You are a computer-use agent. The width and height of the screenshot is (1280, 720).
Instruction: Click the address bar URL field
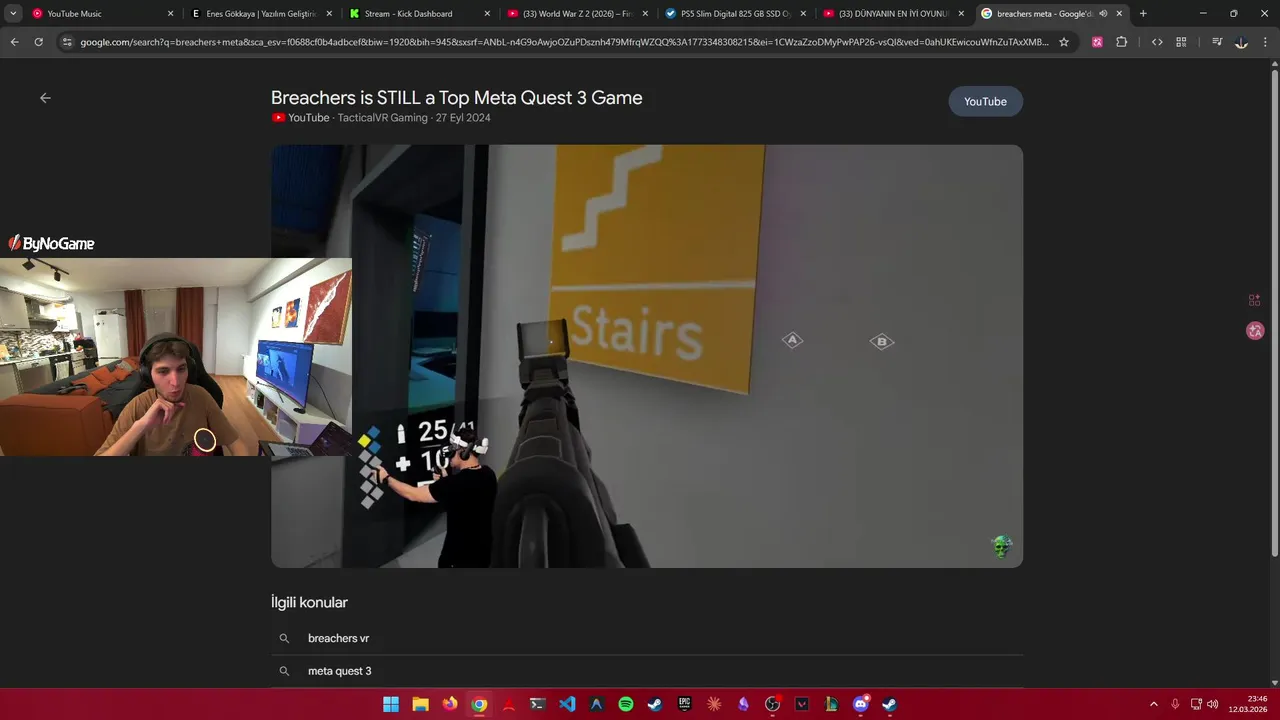(x=565, y=42)
